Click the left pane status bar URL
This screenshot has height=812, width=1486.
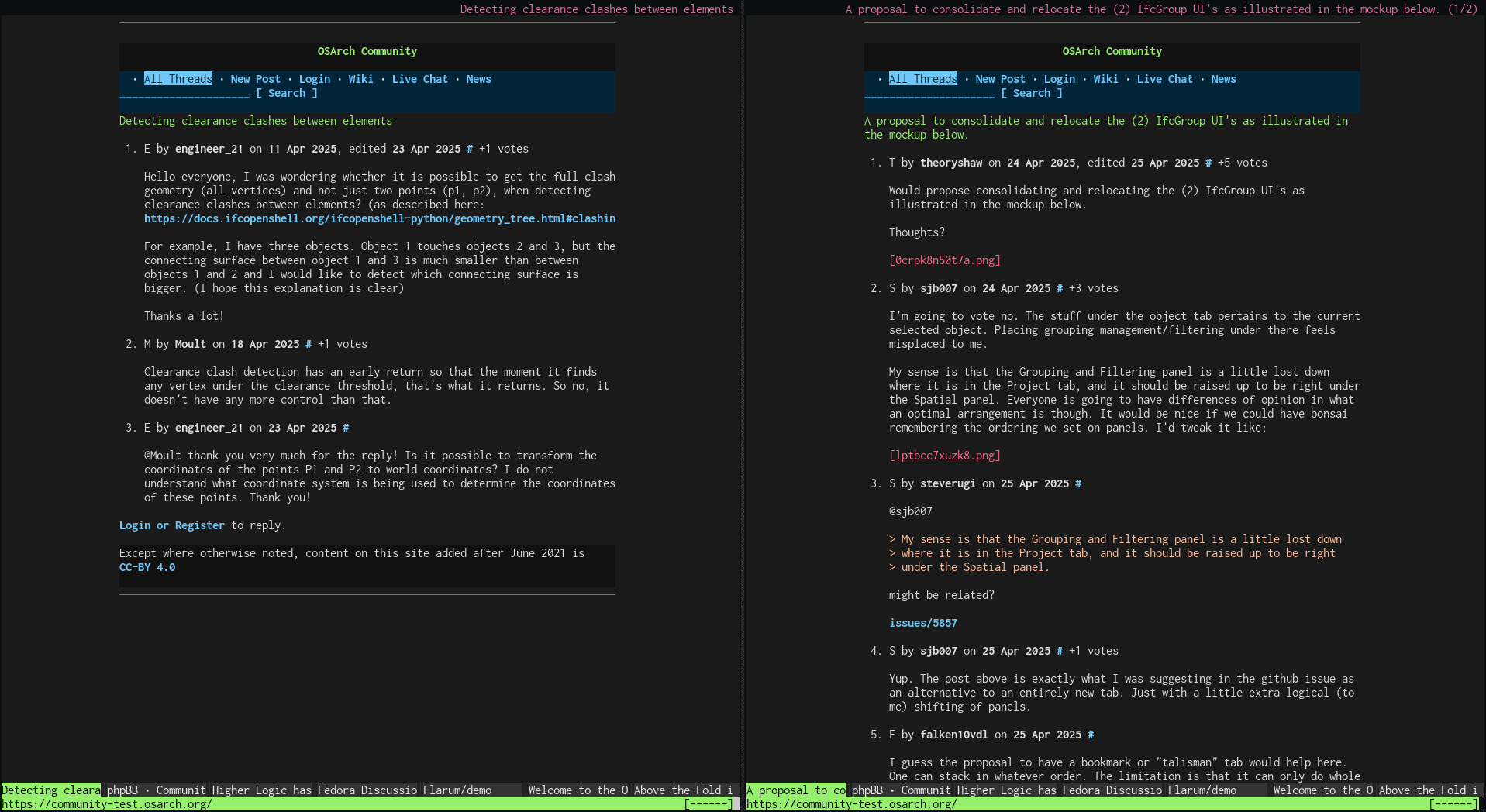(x=107, y=804)
